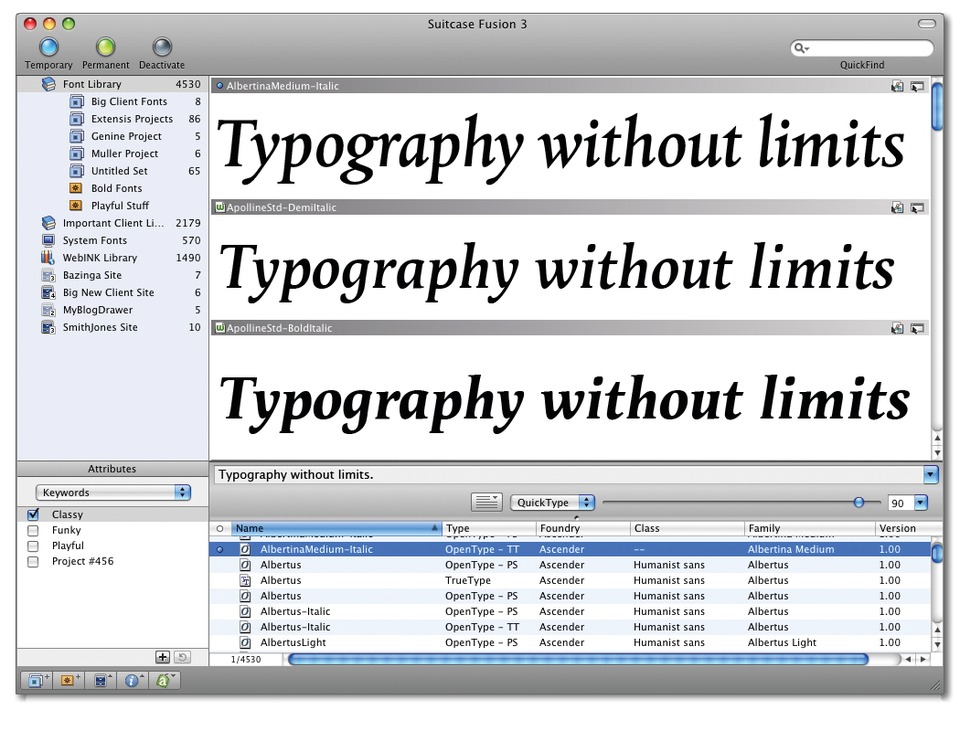Screen dimensions: 960x731
Task: Click the QuickFind search field
Action: pos(862,48)
